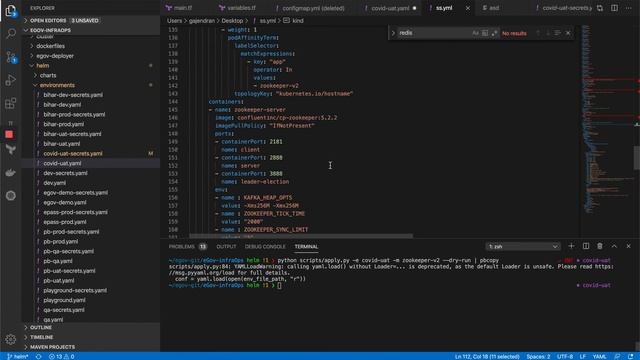Split the terminal panel

[586, 246]
